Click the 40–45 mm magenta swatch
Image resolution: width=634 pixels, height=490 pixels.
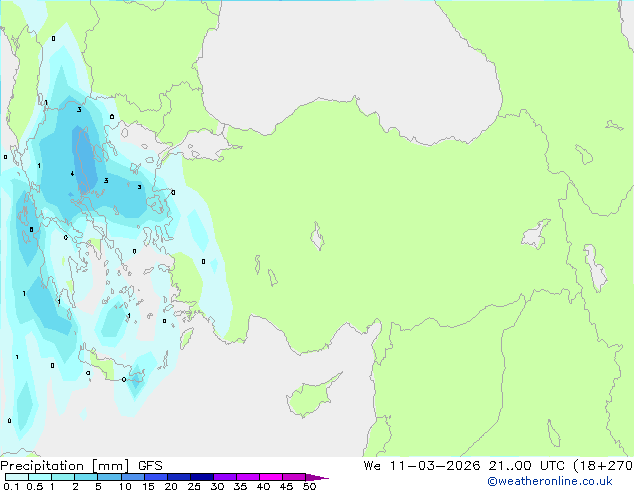click(x=271, y=477)
